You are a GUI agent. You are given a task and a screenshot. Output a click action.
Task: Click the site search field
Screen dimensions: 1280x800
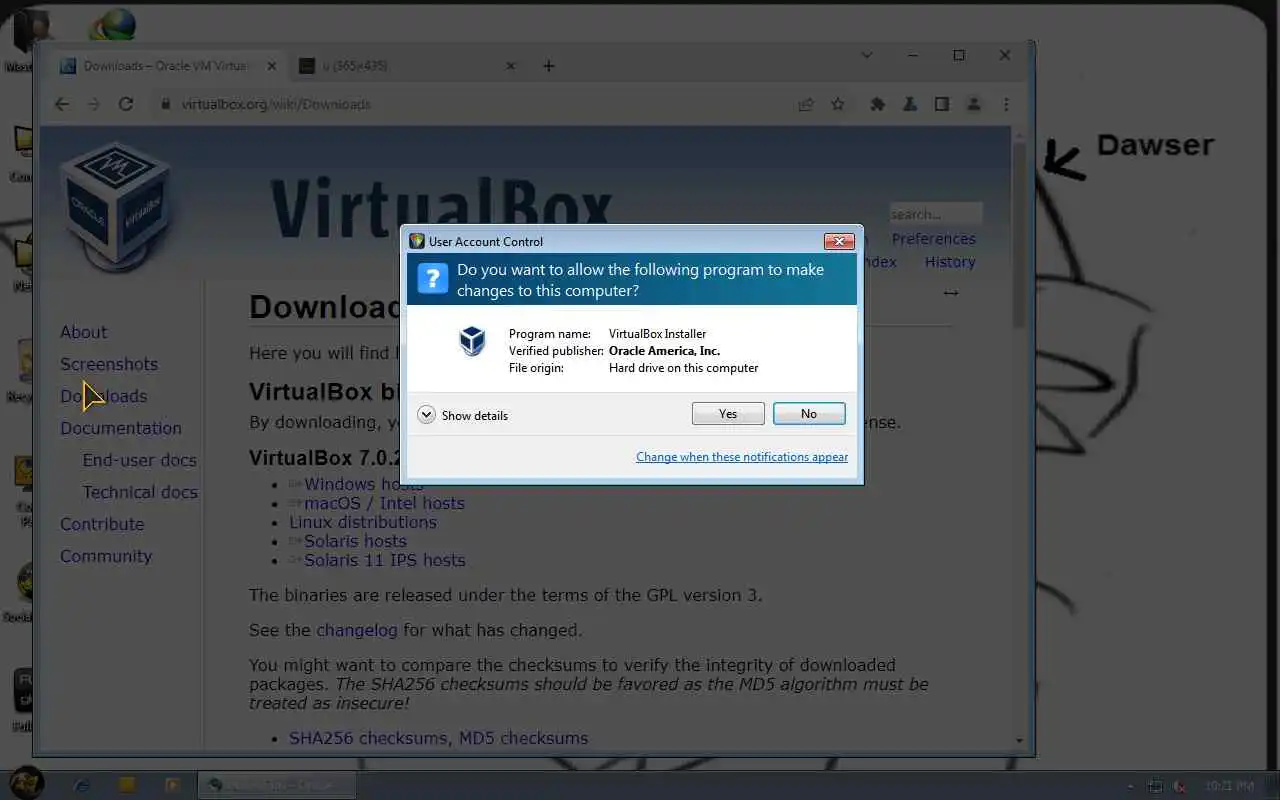click(936, 214)
